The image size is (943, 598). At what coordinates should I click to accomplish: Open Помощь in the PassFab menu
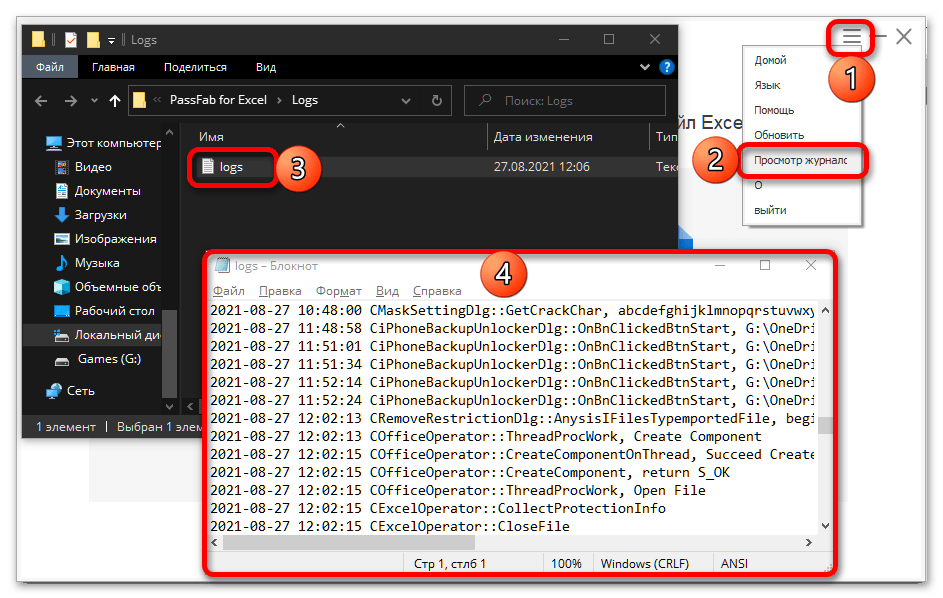pyautogui.click(x=774, y=110)
